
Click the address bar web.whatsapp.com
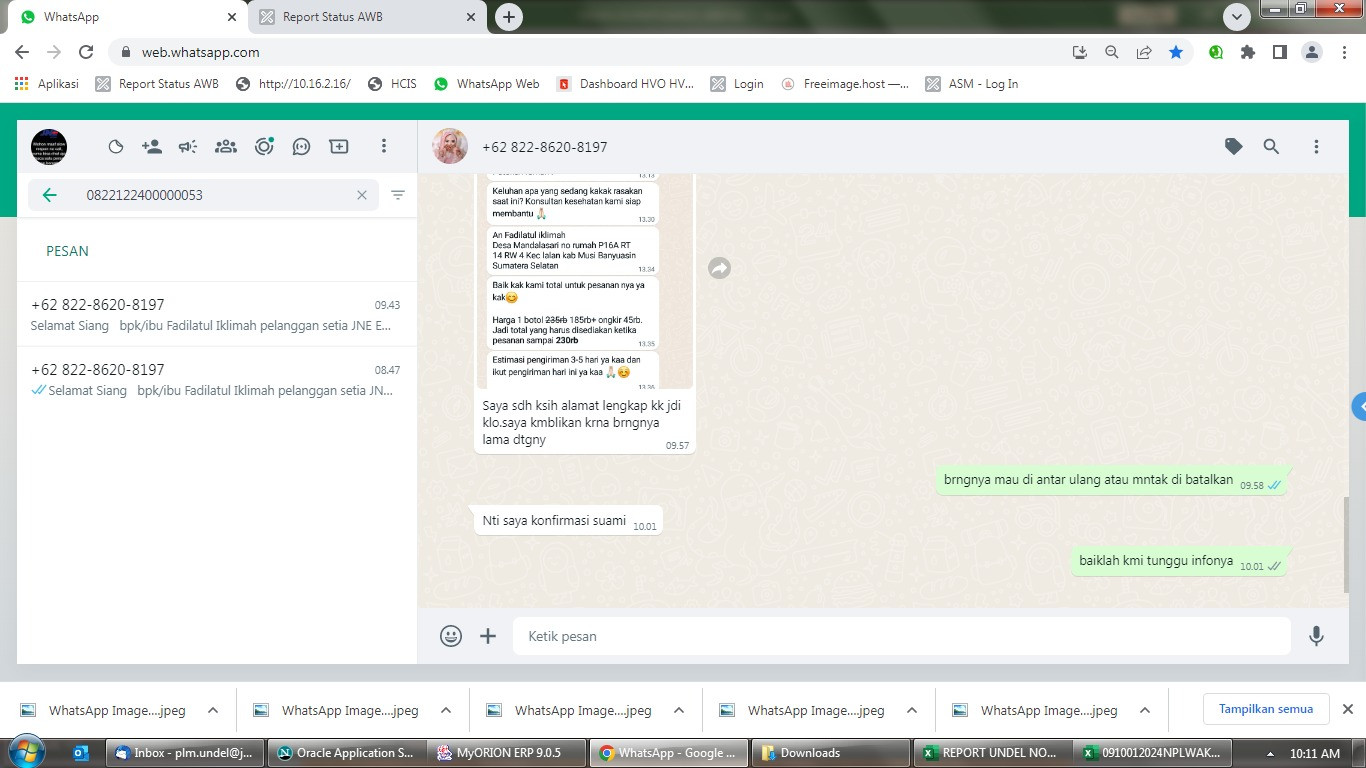[590, 52]
